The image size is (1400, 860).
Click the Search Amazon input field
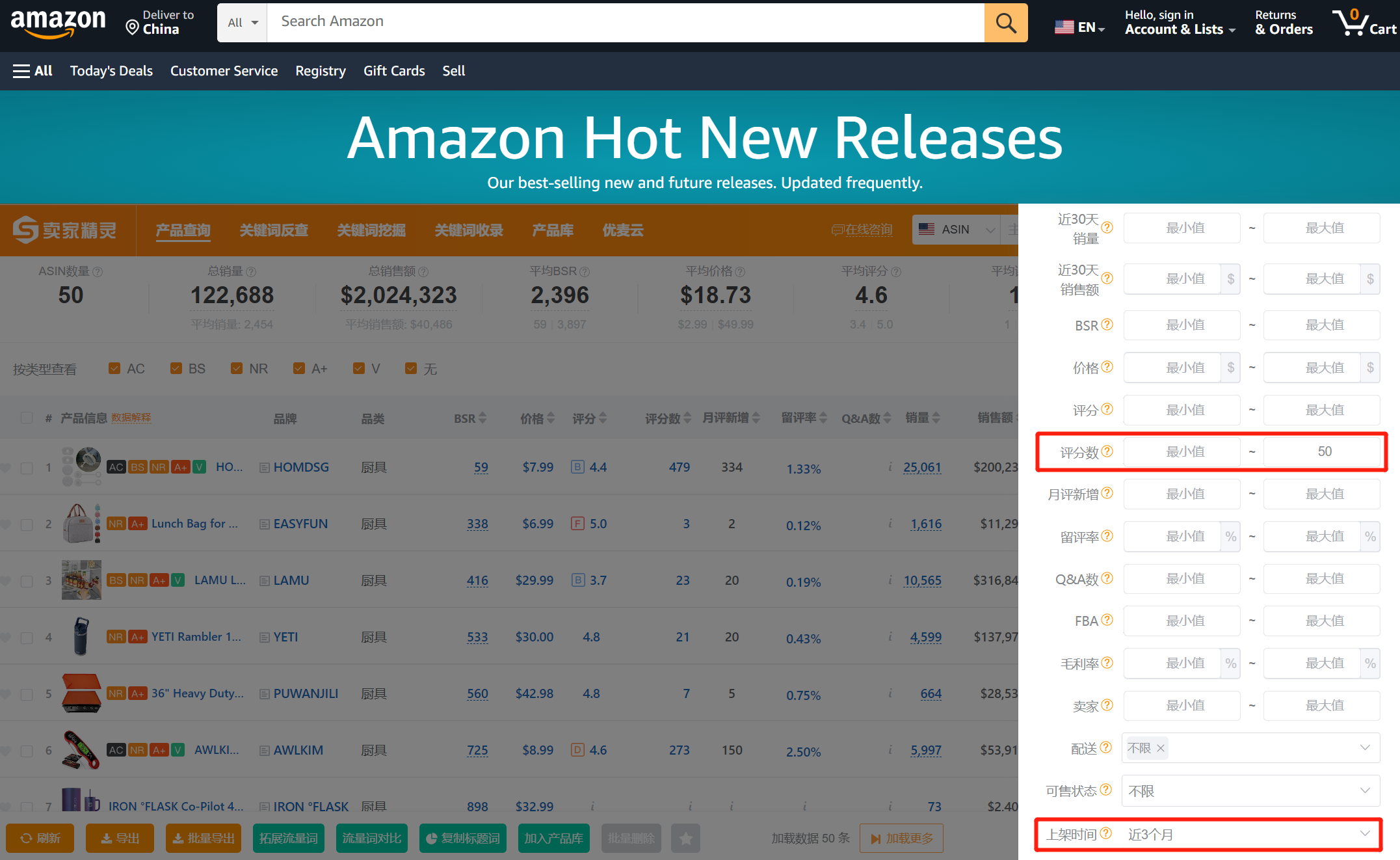click(626, 23)
